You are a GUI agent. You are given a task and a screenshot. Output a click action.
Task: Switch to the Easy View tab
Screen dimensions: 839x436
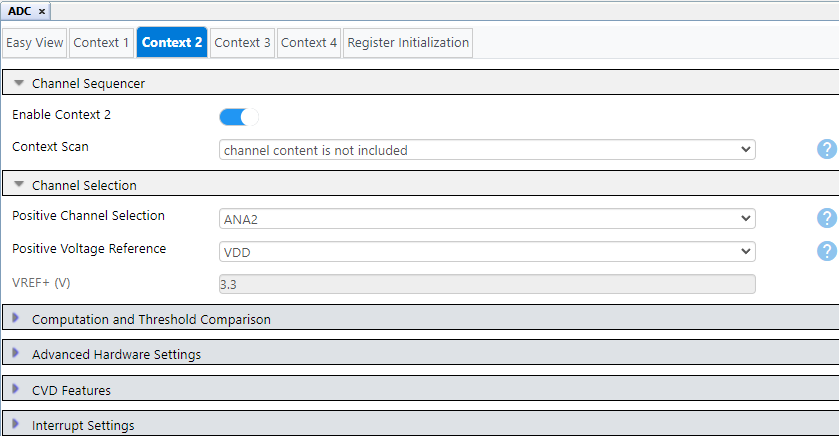pos(35,43)
